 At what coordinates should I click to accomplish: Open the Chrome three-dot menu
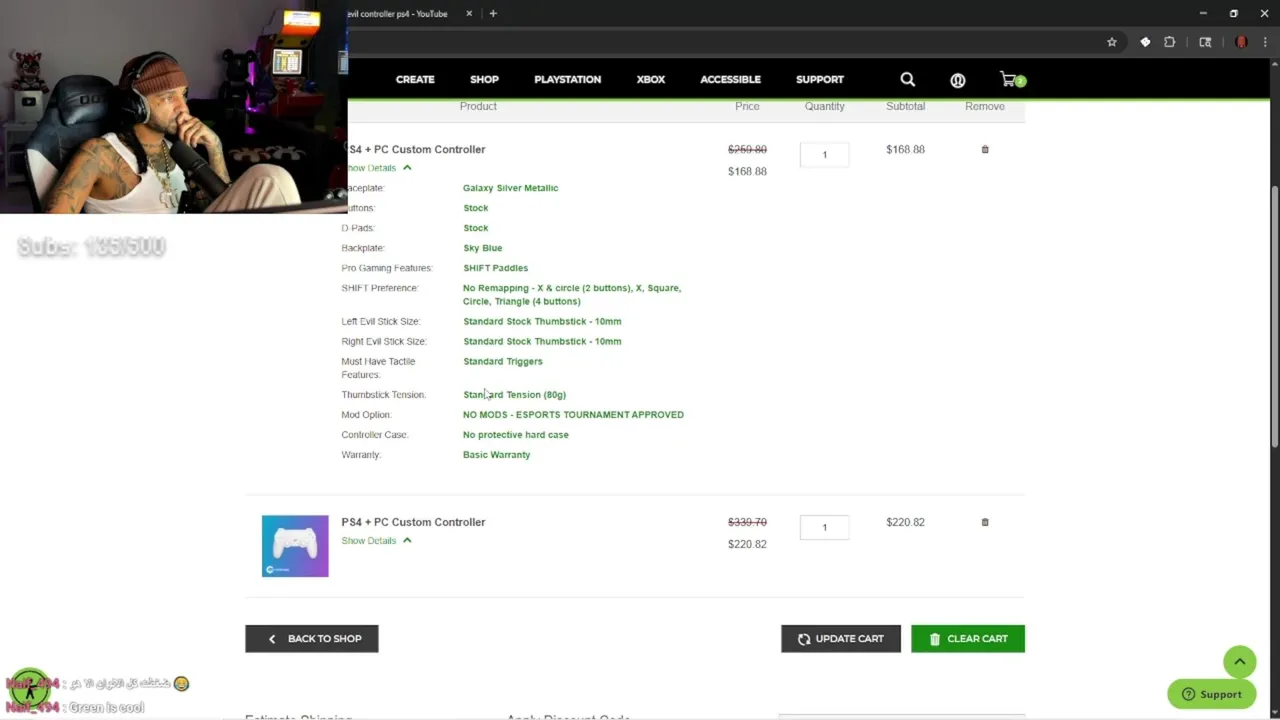click(1265, 42)
